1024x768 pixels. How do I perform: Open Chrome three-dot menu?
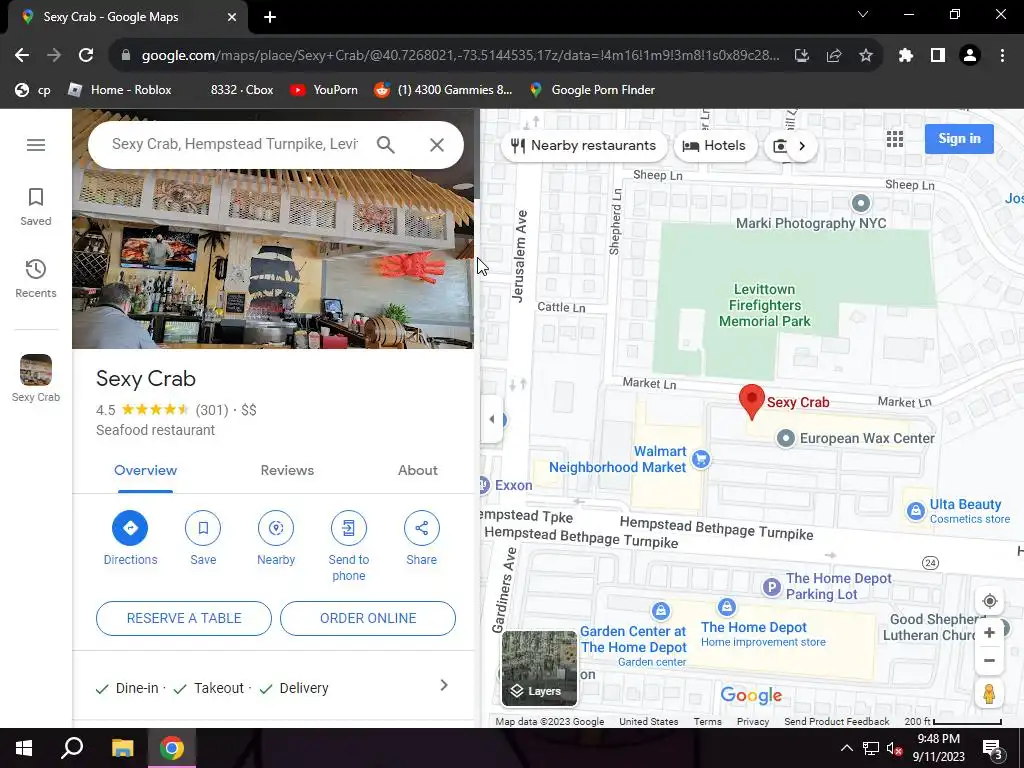(x=1002, y=56)
